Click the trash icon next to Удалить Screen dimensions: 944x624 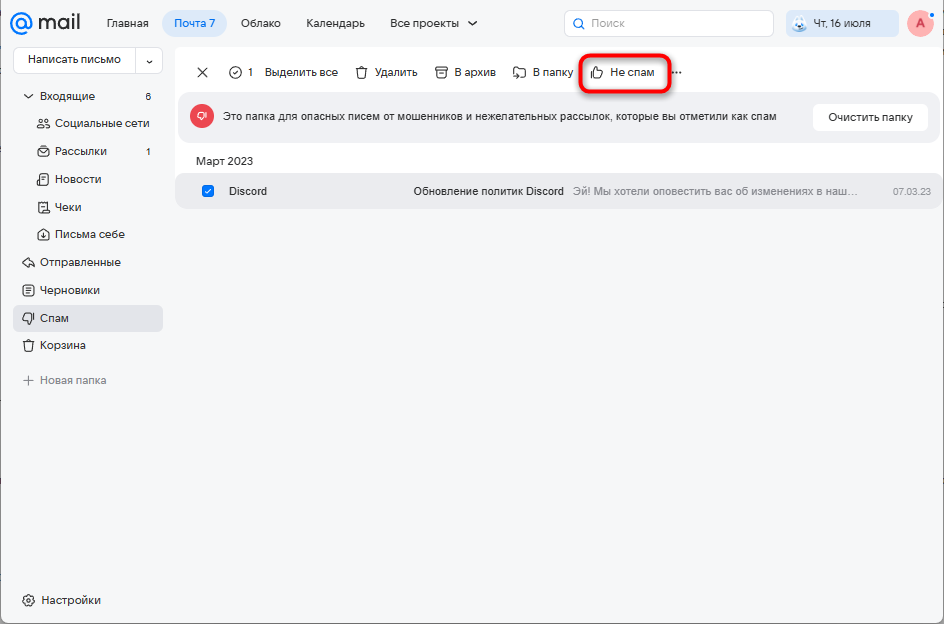pos(361,72)
